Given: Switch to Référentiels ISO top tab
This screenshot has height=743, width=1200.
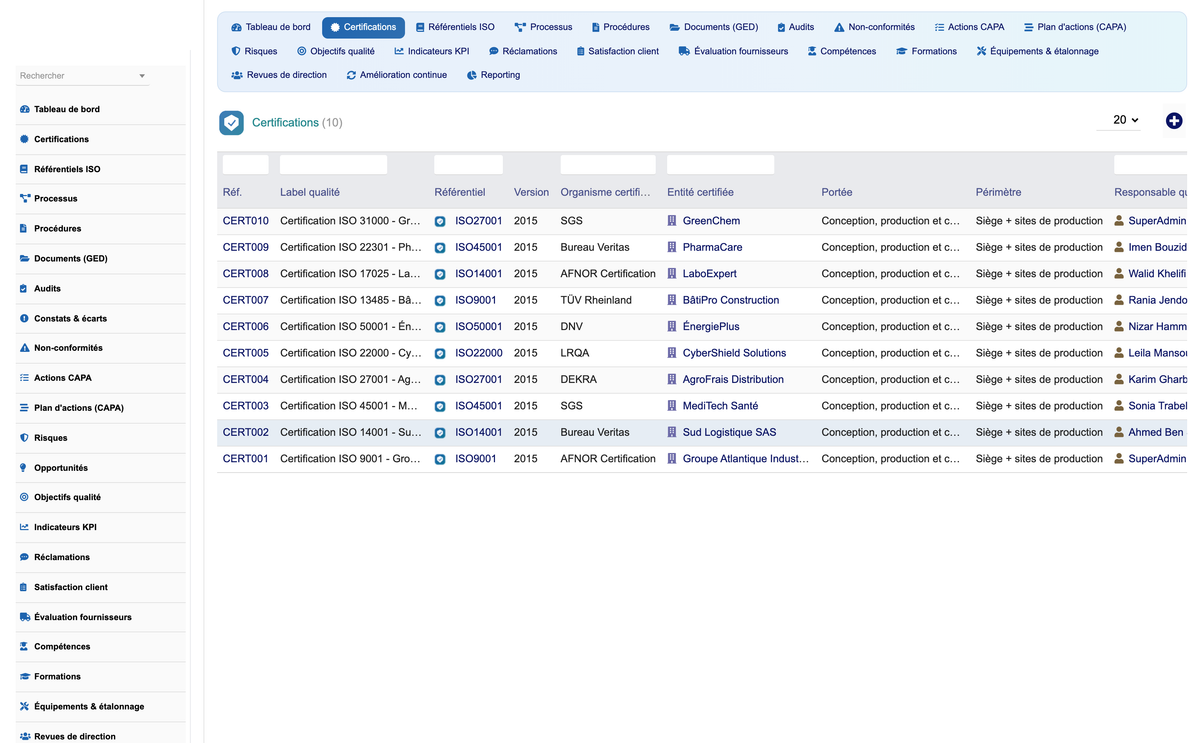Looking at the screenshot, I should (x=455, y=27).
